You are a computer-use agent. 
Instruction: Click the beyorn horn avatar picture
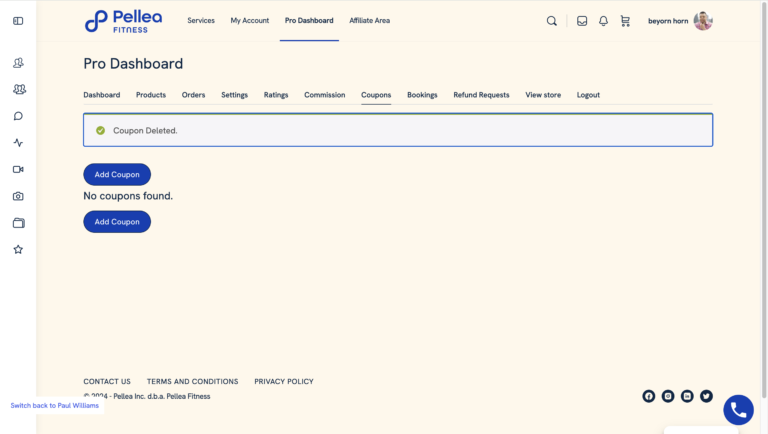[x=703, y=21]
